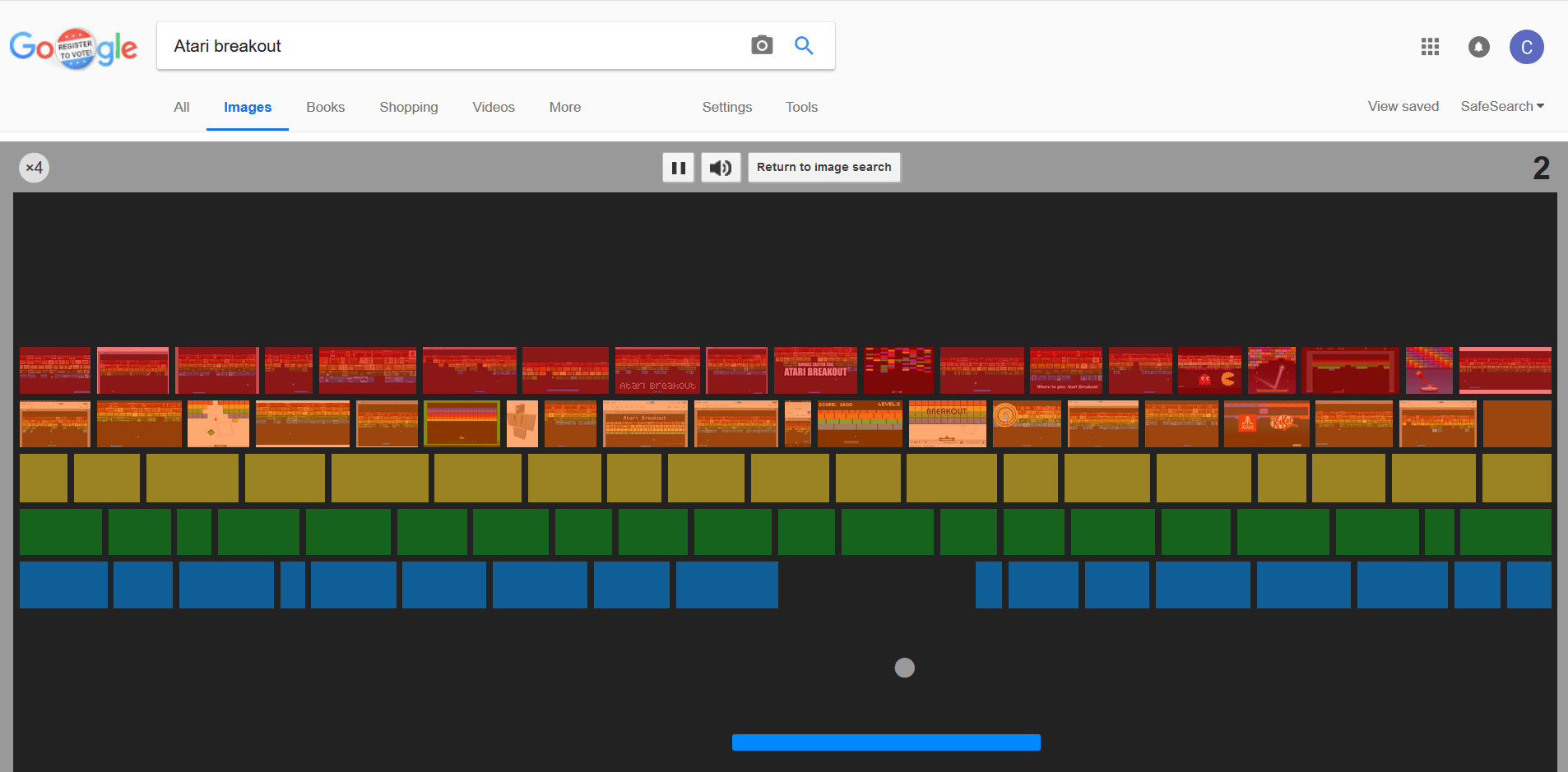Mute the game sound
The image size is (1568, 772).
tap(721, 168)
